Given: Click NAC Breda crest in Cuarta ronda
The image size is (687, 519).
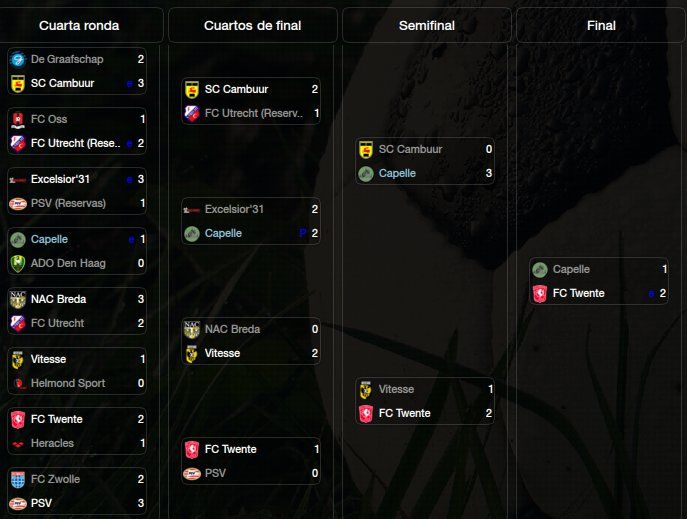Looking at the screenshot, I should (x=18, y=300).
